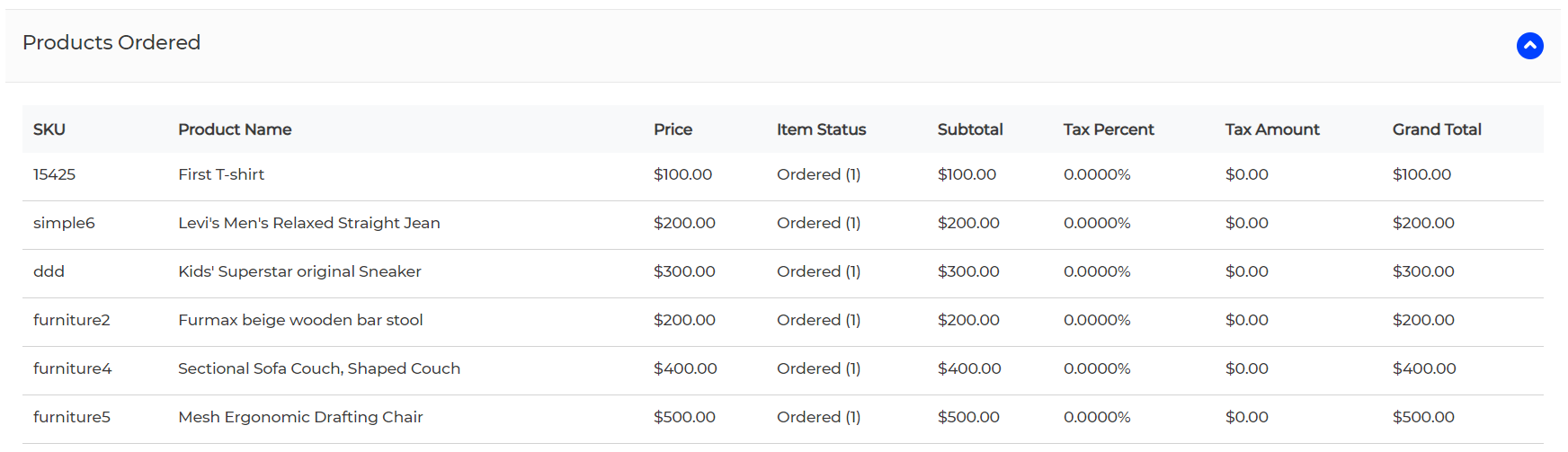Select Mesh Ergonomic Drafting Chair
Image resolution: width=1568 pixels, height=452 pixels.
tap(300, 417)
